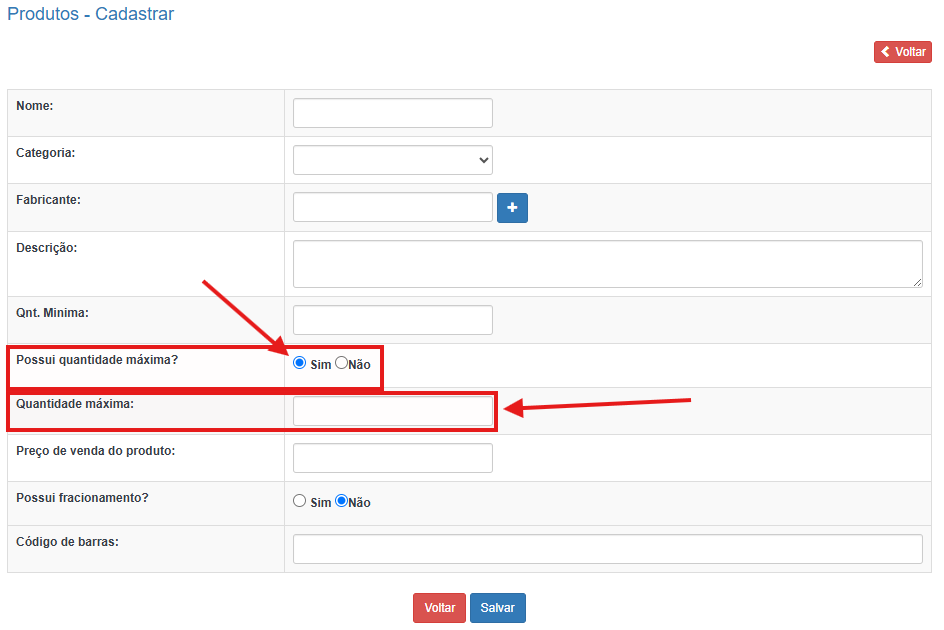The image size is (944, 630).
Task: Choose Não for Possui fracionamento
Action: [x=341, y=501]
